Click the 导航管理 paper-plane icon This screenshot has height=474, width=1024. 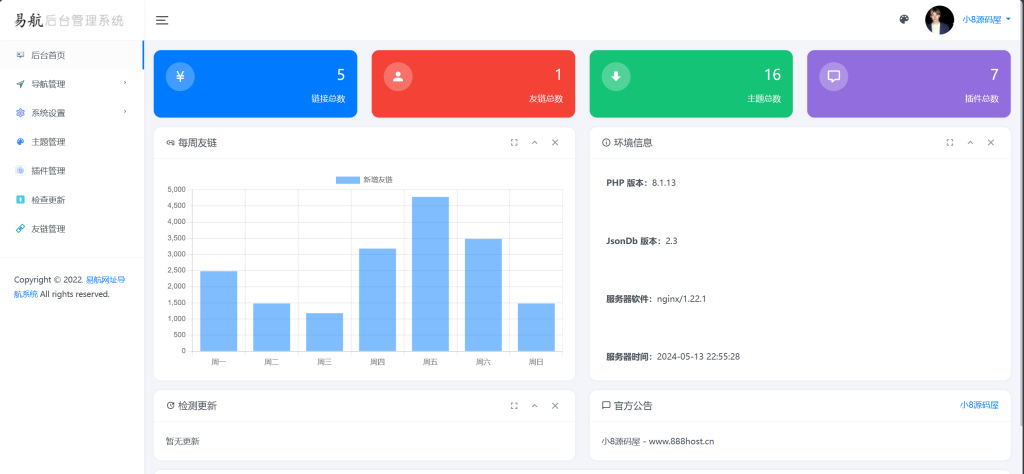[x=20, y=84]
